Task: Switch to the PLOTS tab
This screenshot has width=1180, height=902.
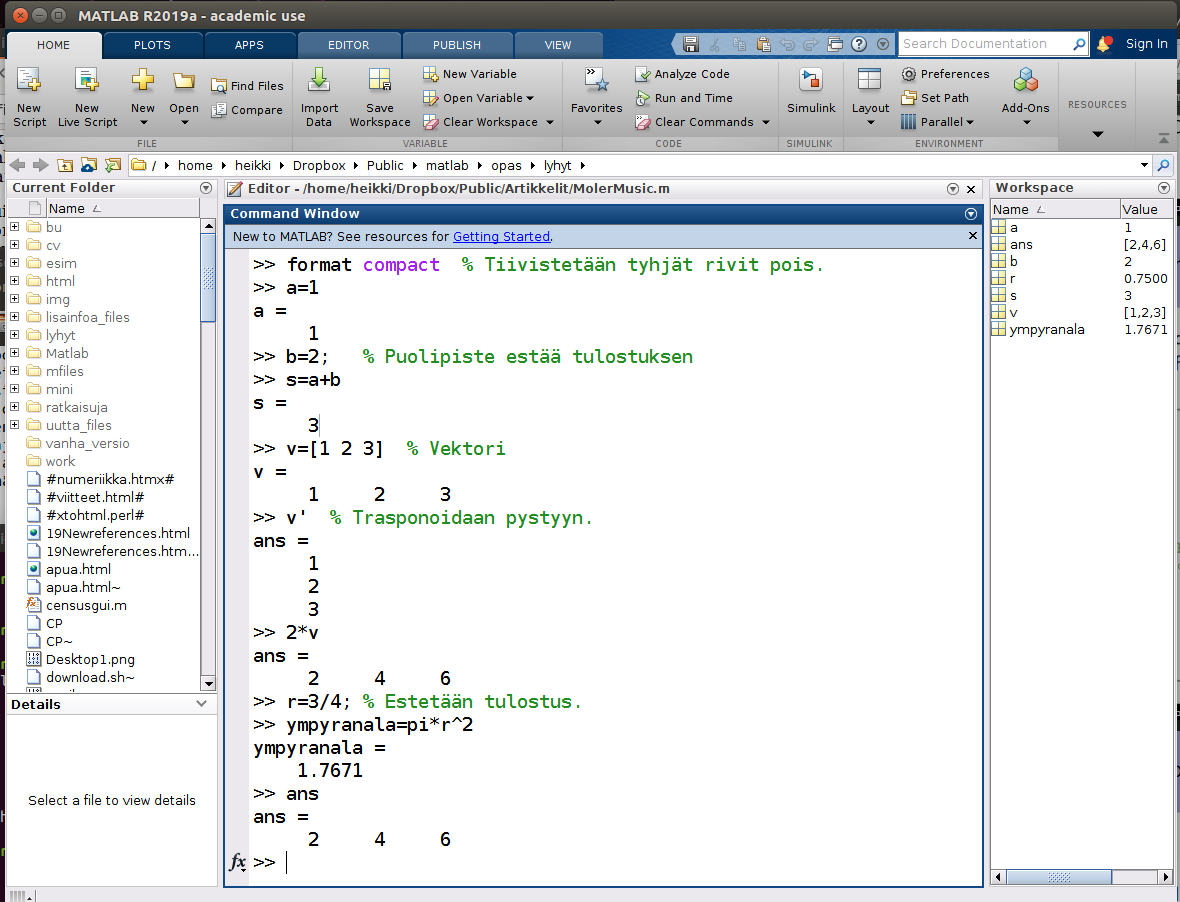Action: click(152, 45)
